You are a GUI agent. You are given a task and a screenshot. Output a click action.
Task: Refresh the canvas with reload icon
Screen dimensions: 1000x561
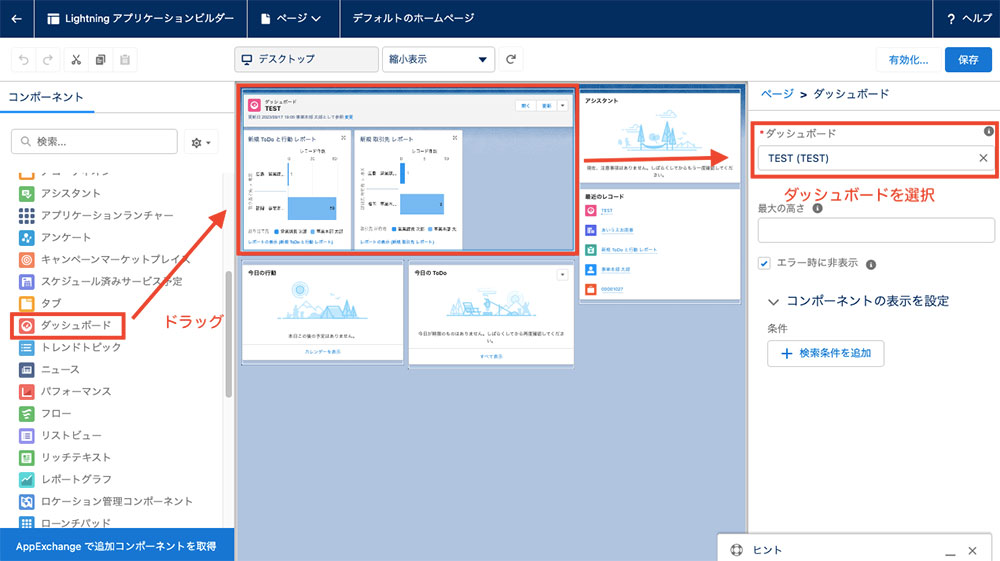(x=511, y=59)
